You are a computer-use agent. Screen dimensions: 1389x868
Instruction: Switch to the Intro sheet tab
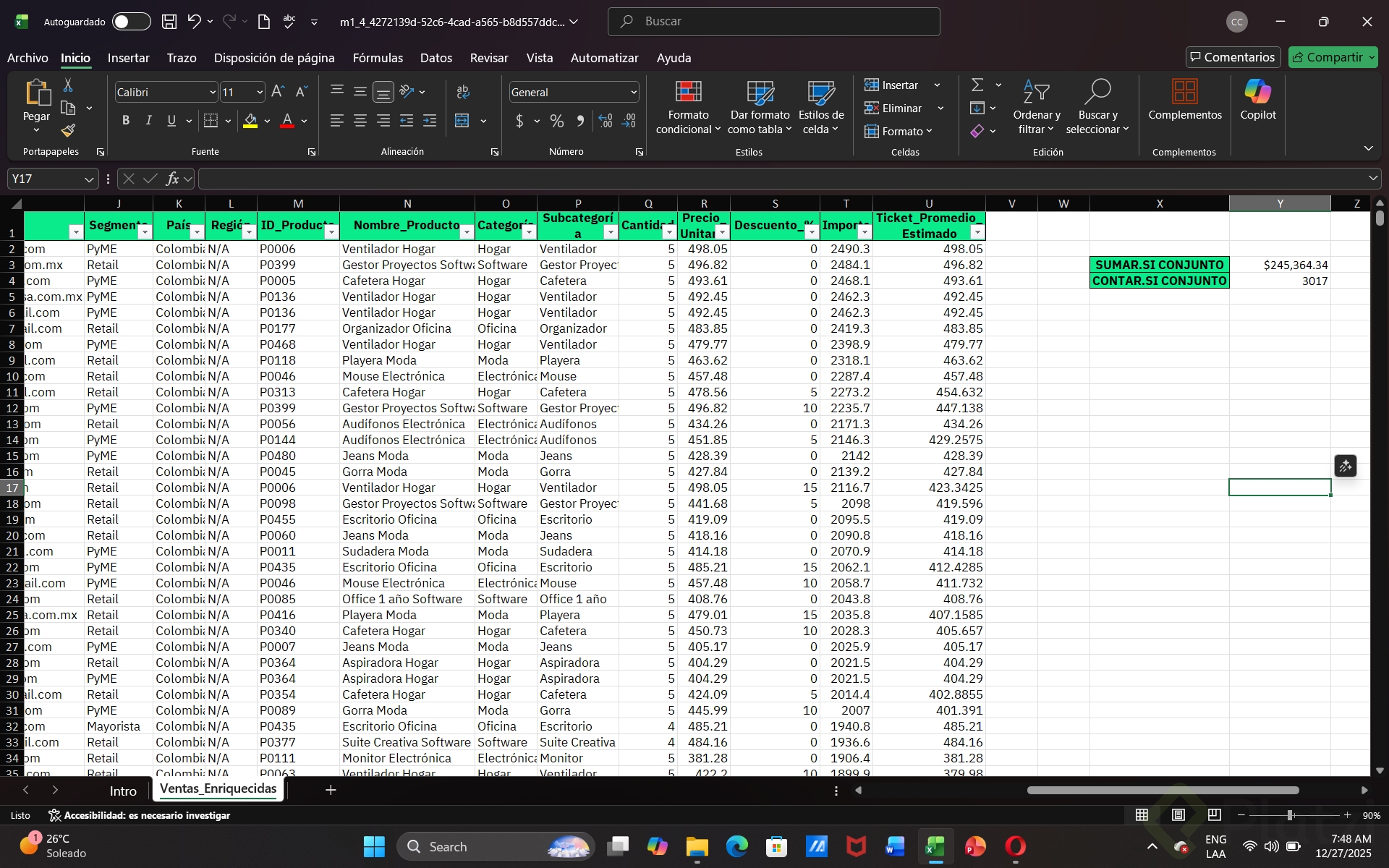(123, 791)
